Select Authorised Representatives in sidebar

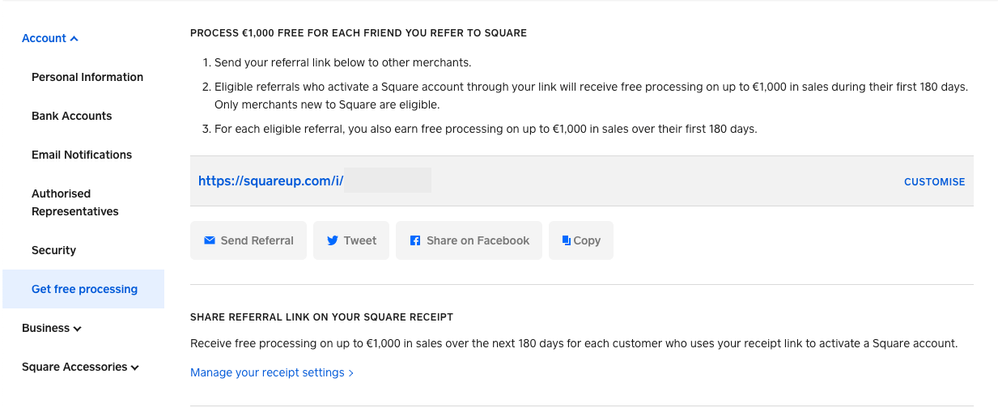(x=75, y=203)
